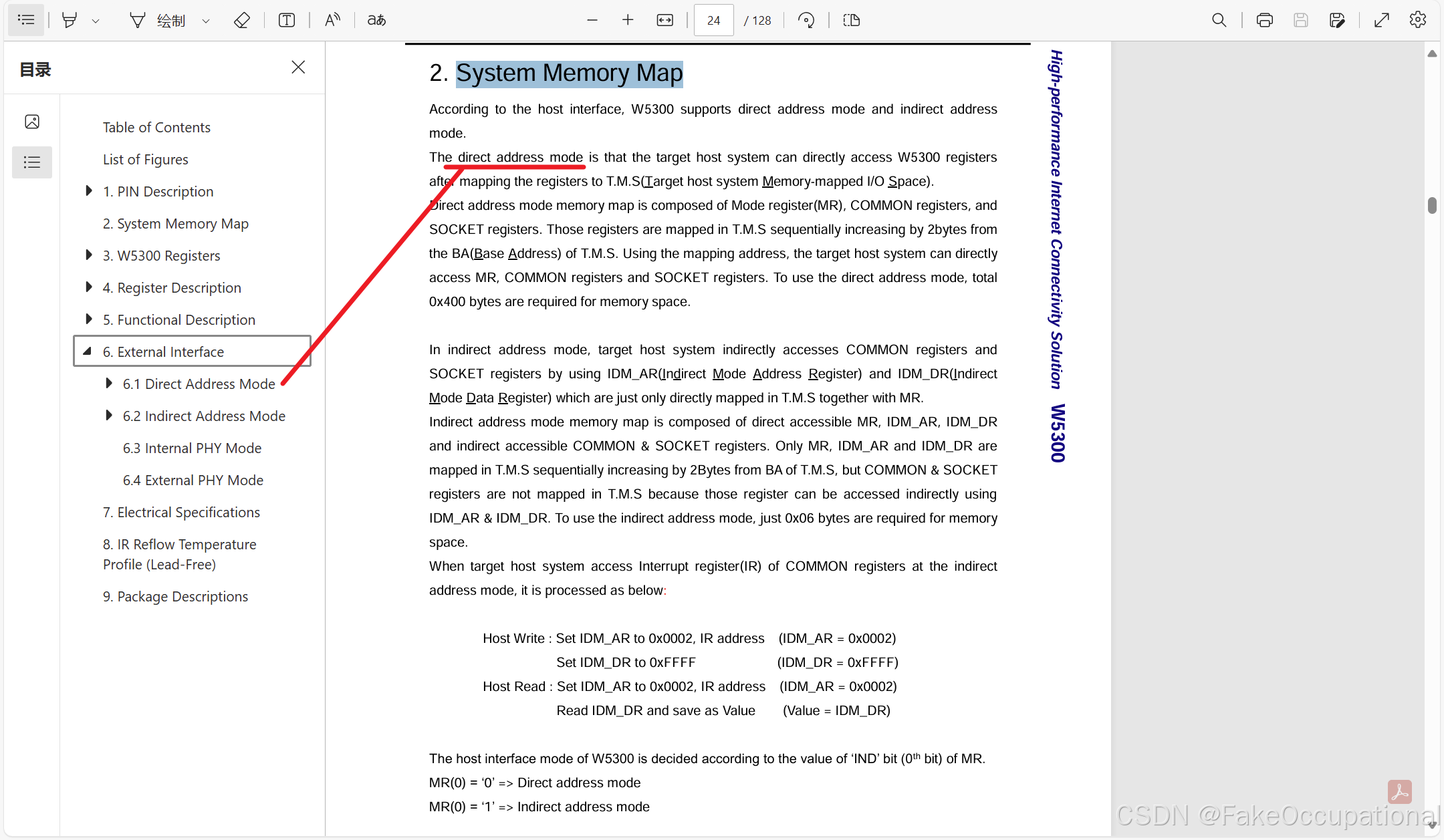Zoom in with the plus button
Screen dimensions: 1444x840
tap(627, 20)
